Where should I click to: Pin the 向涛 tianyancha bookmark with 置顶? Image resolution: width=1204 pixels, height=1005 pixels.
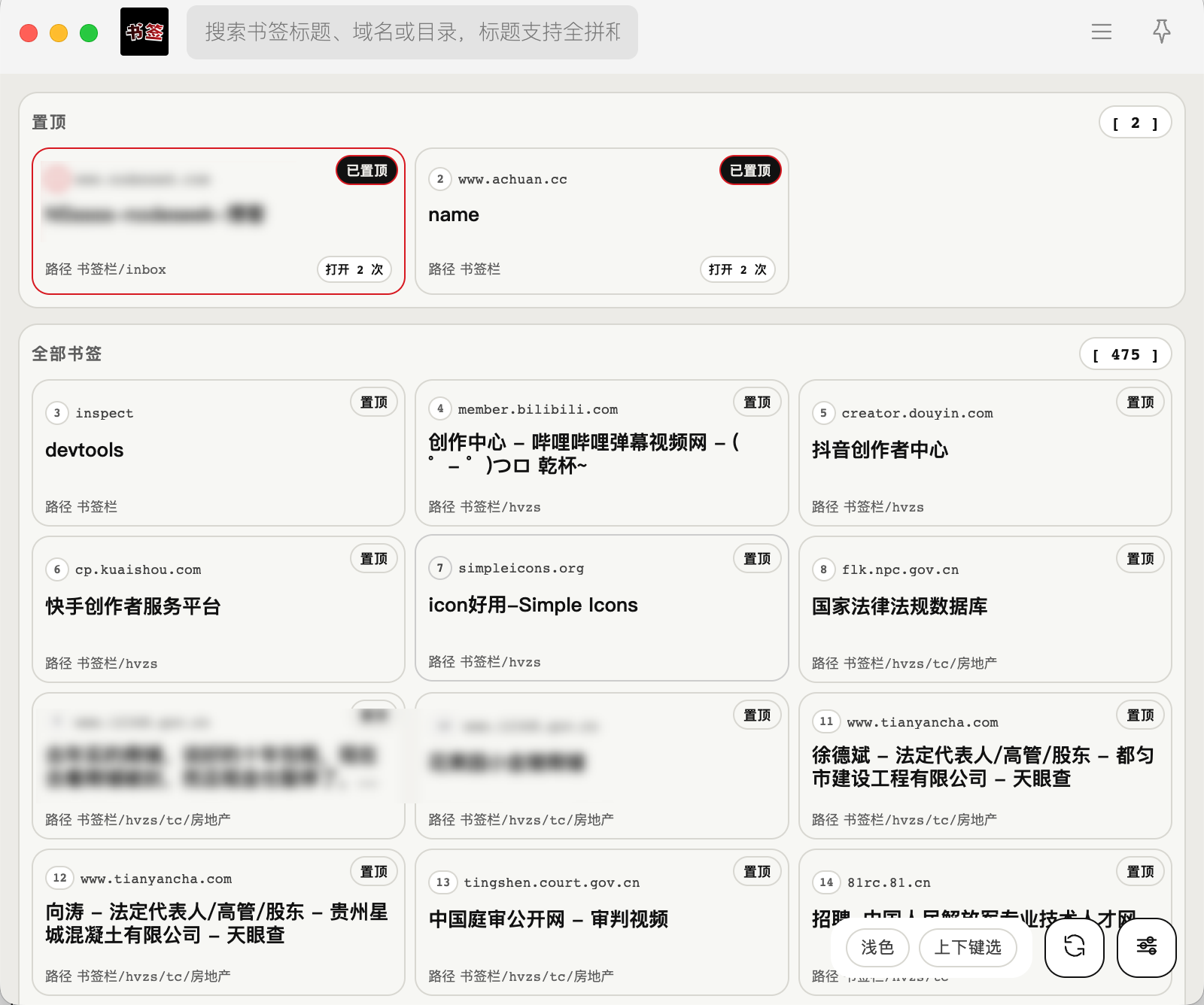tap(374, 872)
